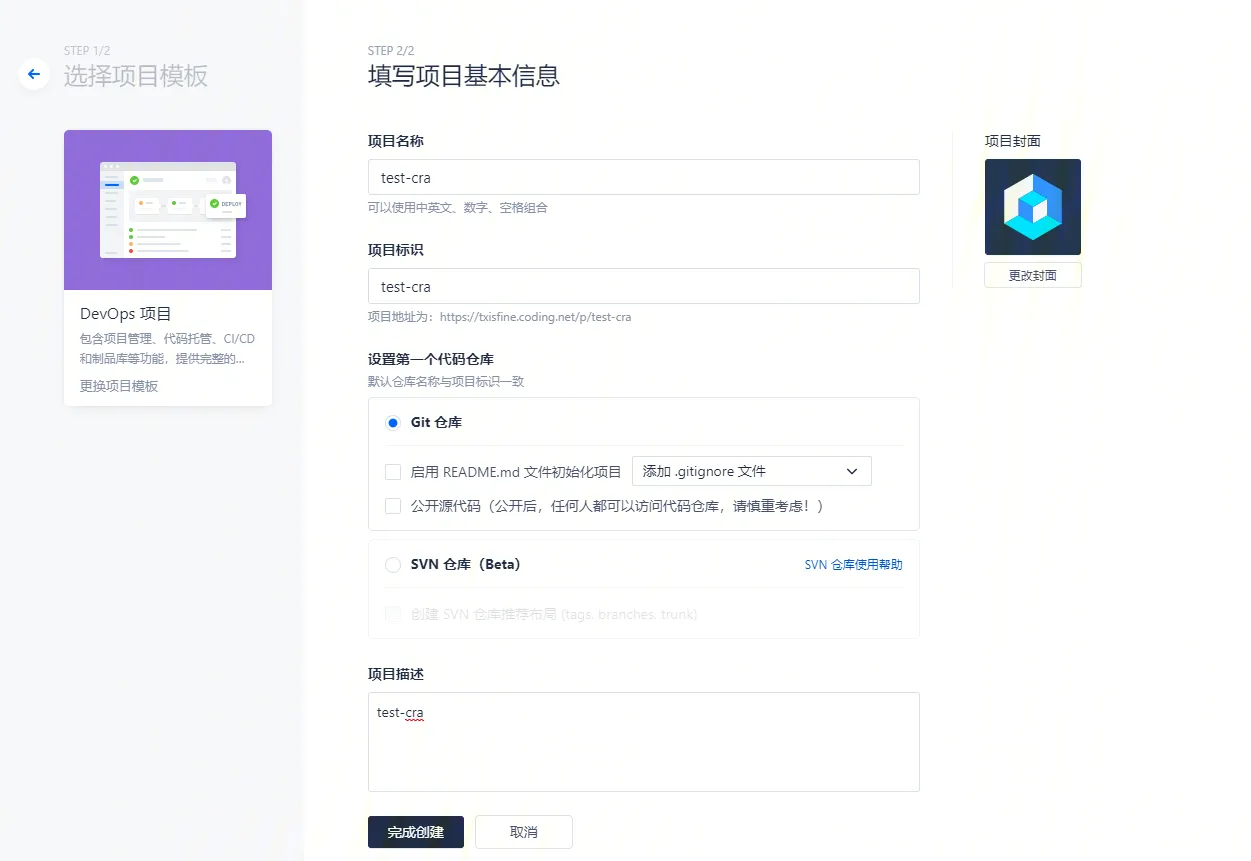Open the SVN 仓库使用帮助 link

pyautogui.click(x=853, y=565)
